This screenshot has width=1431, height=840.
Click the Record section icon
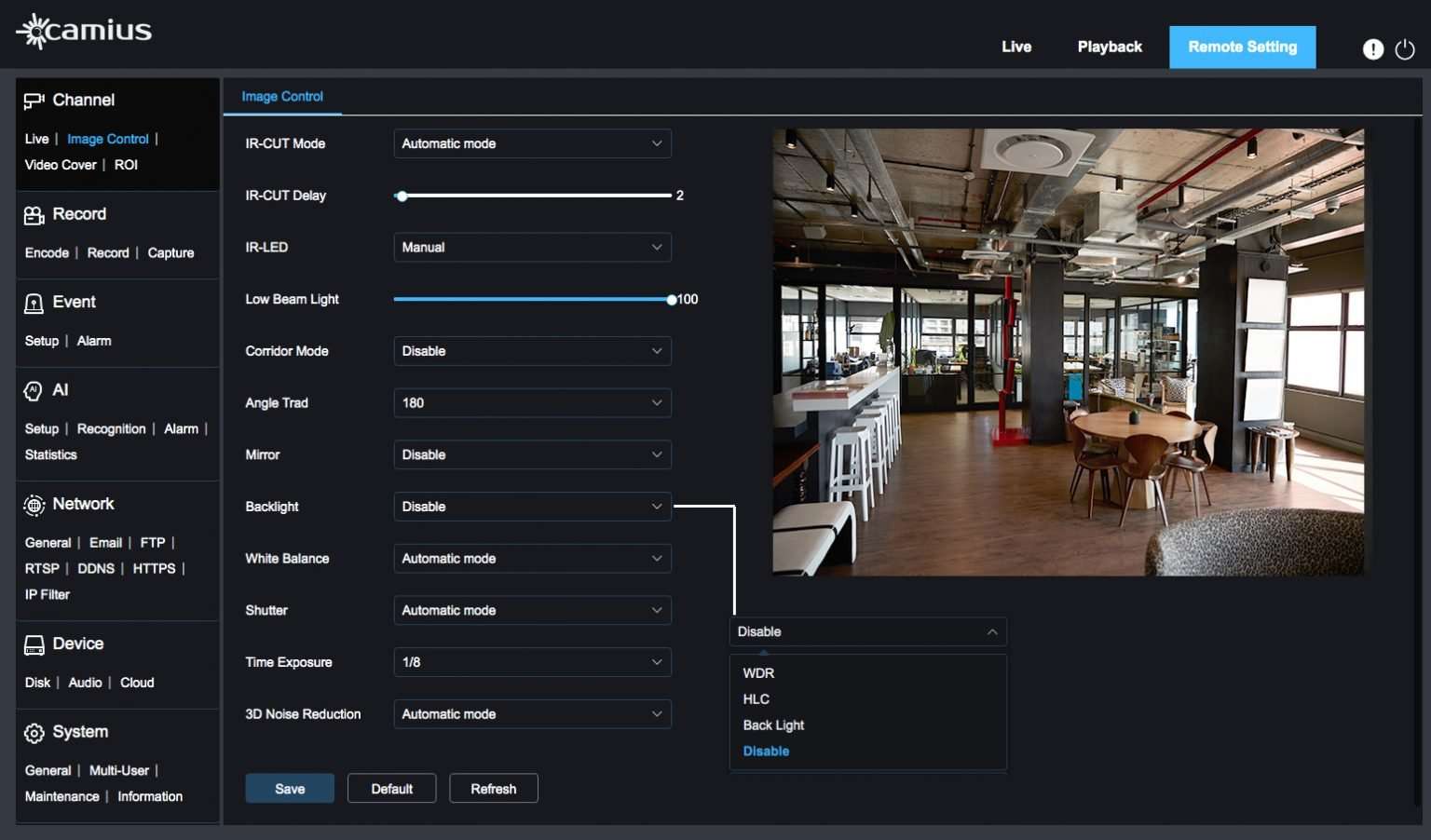(x=34, y=215)
